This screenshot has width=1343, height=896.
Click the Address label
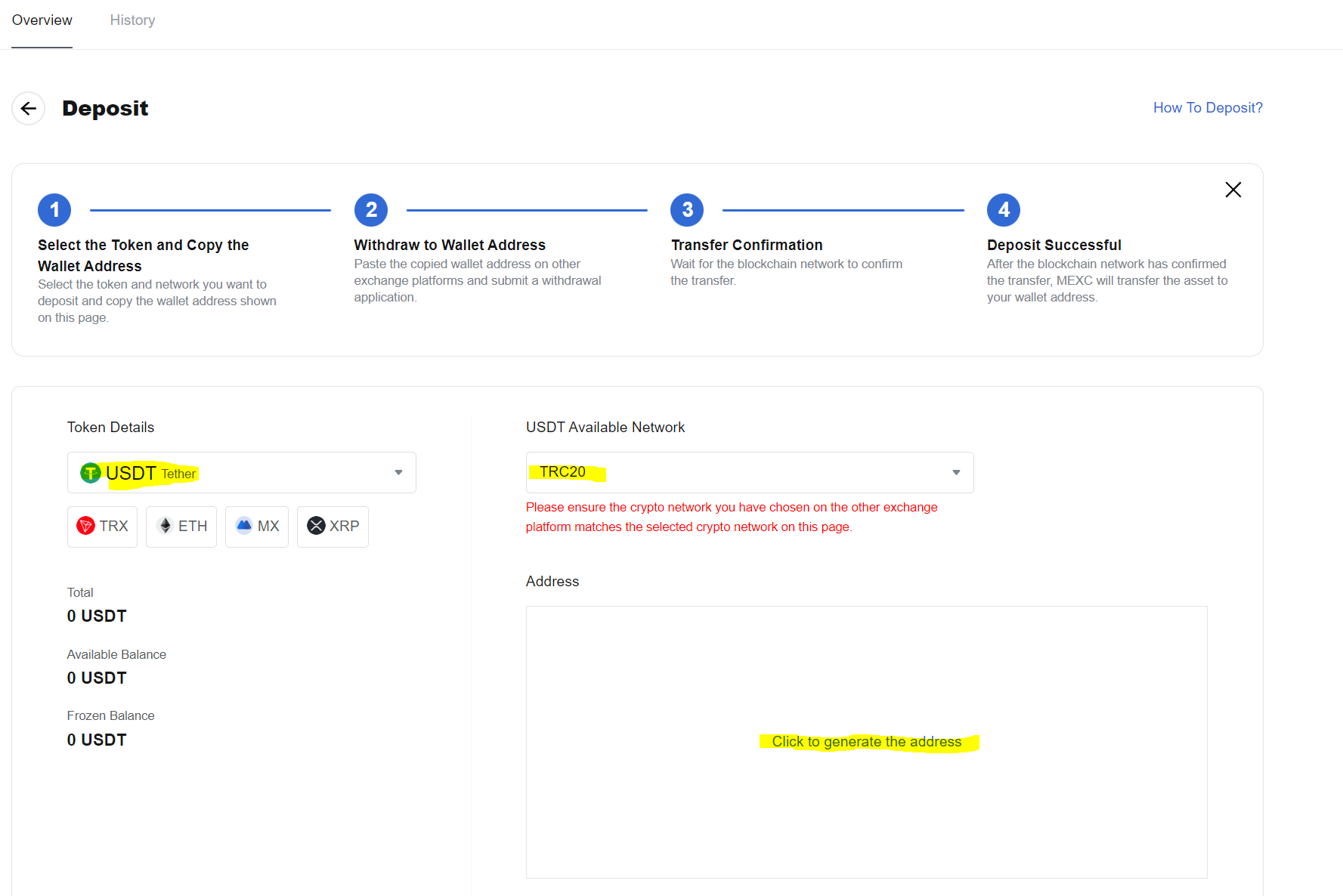click(552, 582)
